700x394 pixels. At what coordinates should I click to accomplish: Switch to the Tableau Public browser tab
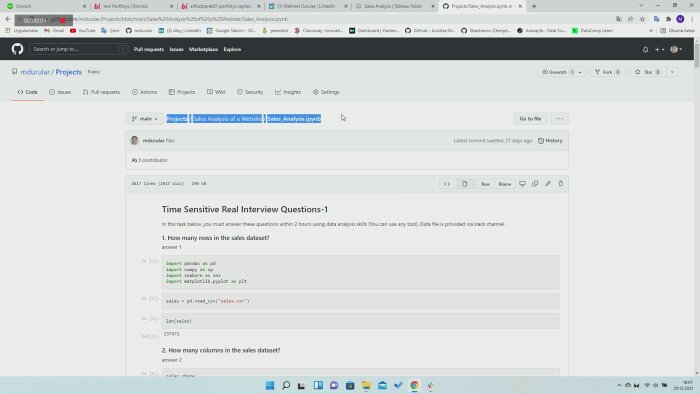395,6
